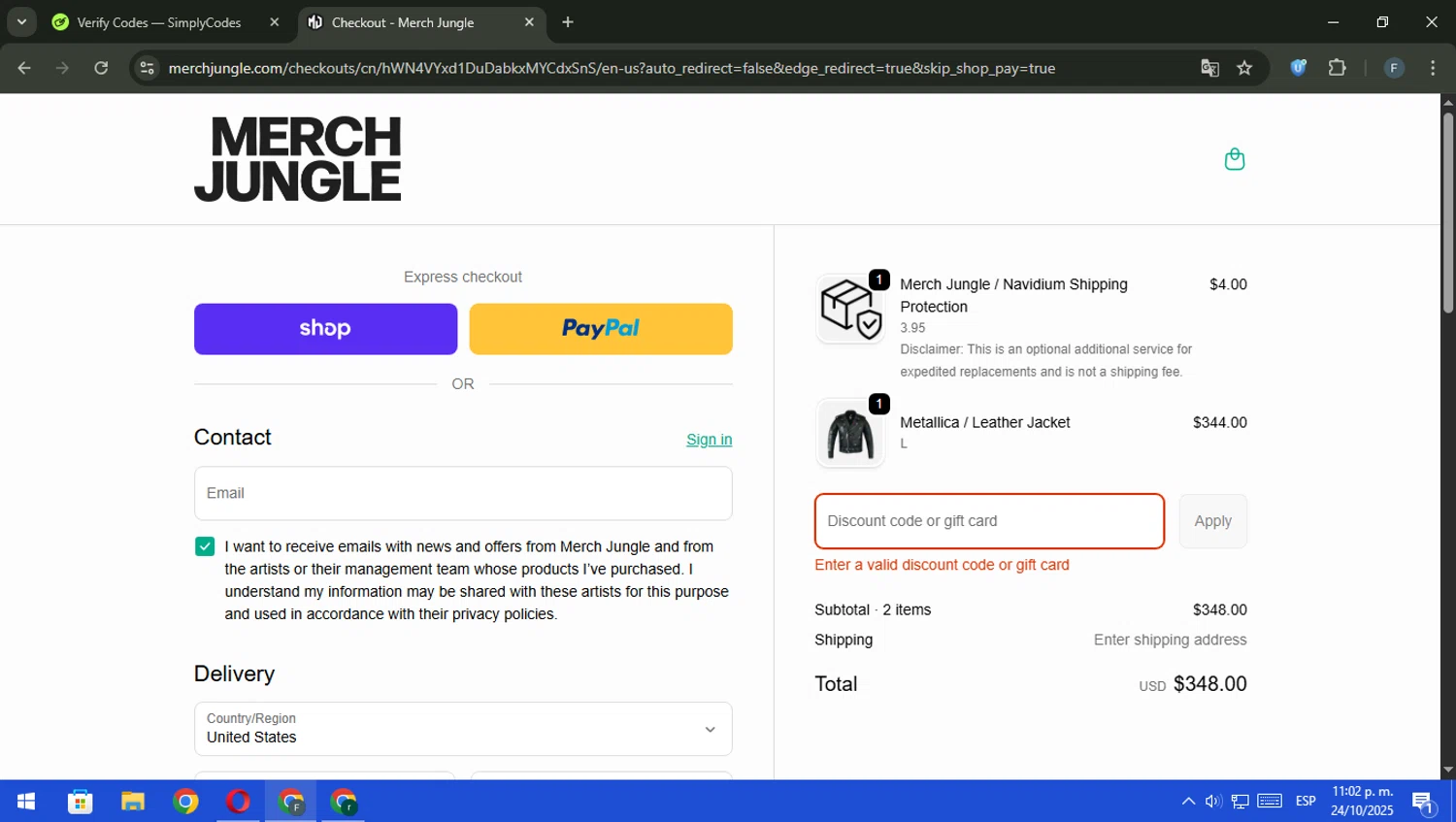Open the Country/Region dropdown

click(463, 729)
